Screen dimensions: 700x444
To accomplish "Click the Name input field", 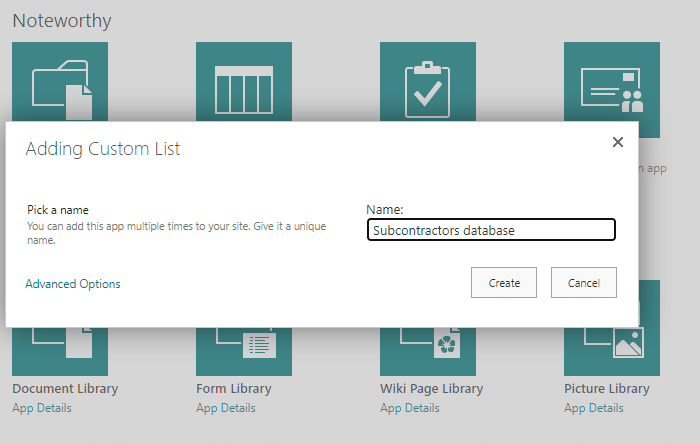I will [x=491, y=230].
